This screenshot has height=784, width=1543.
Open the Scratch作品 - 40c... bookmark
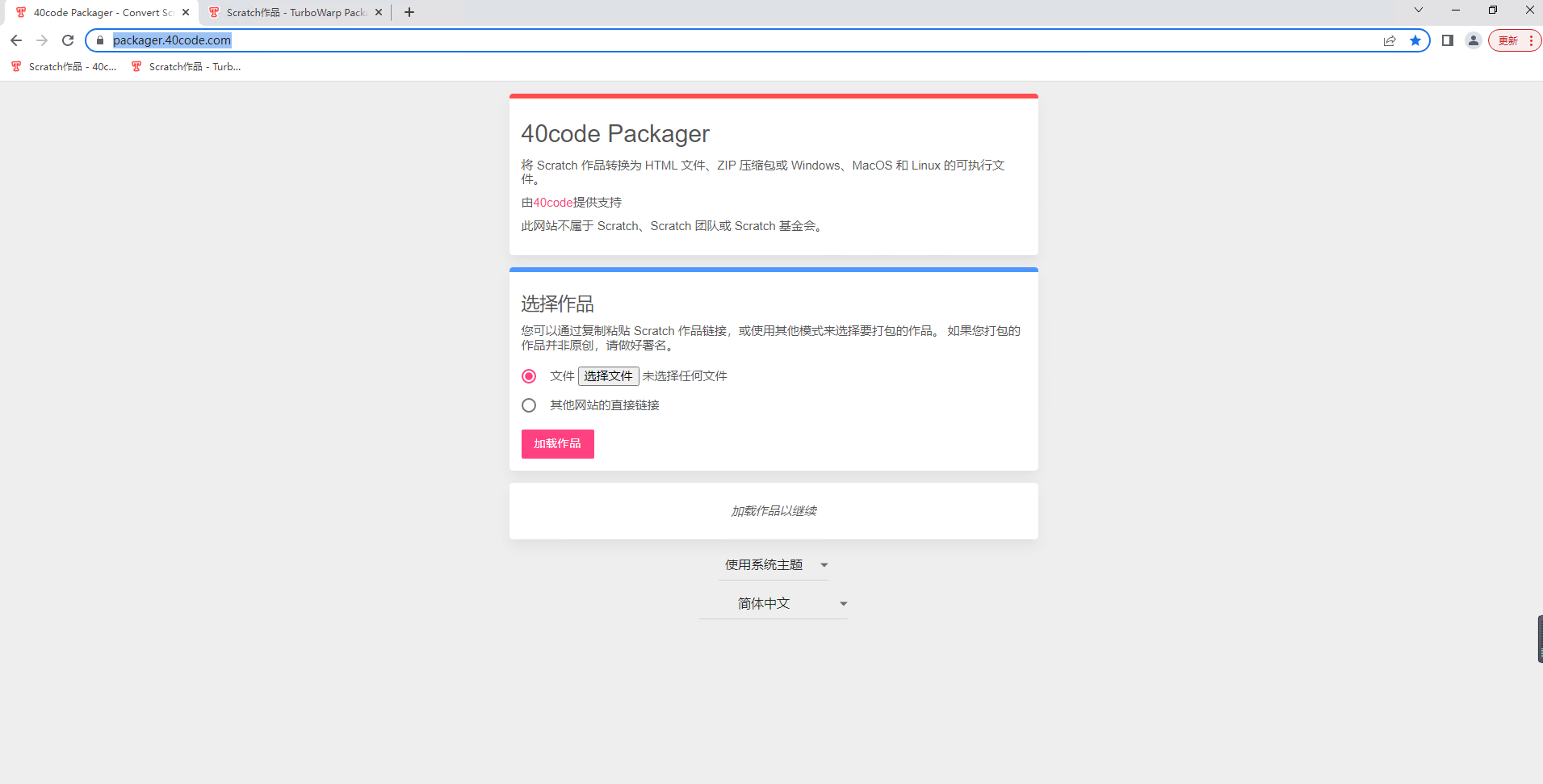tap(64, 67)
